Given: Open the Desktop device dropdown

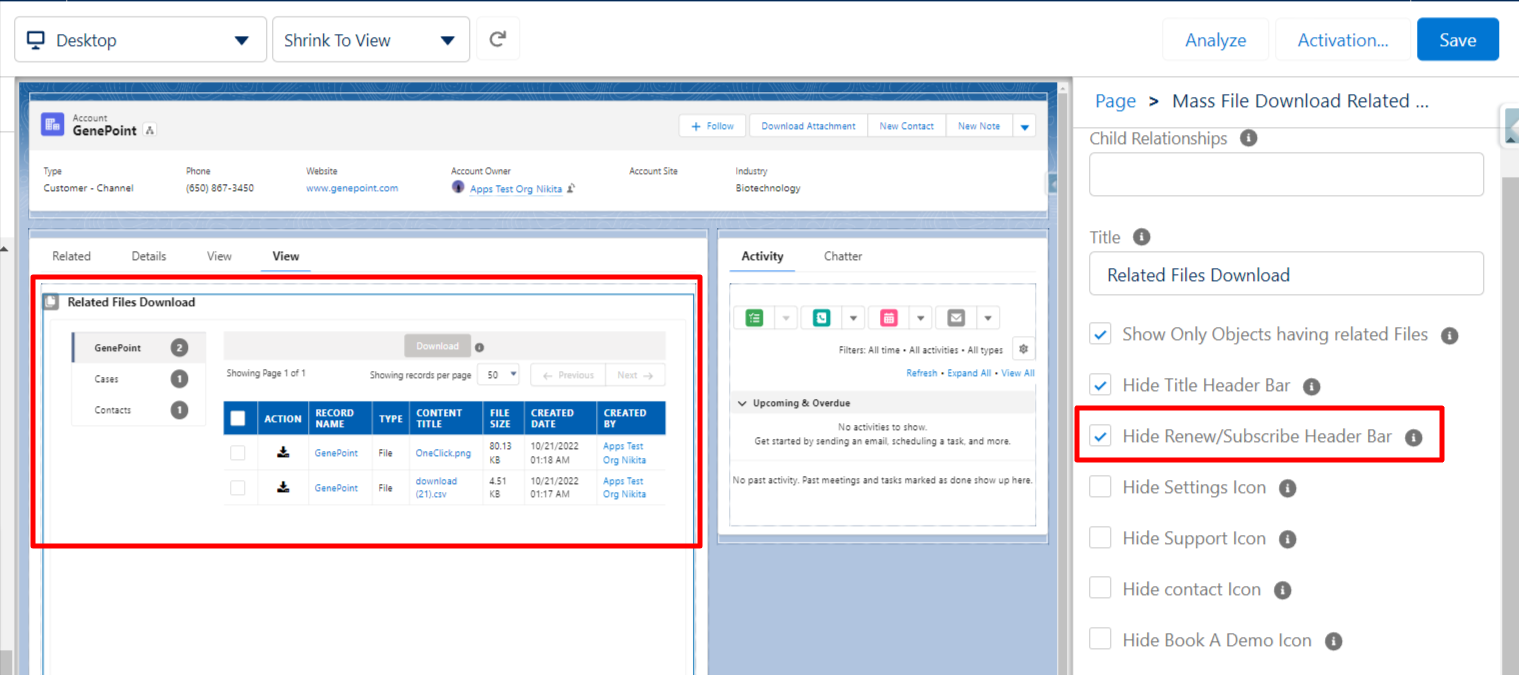Looking at the screenshot, I should pyautogui.click(x=141, y=40).
